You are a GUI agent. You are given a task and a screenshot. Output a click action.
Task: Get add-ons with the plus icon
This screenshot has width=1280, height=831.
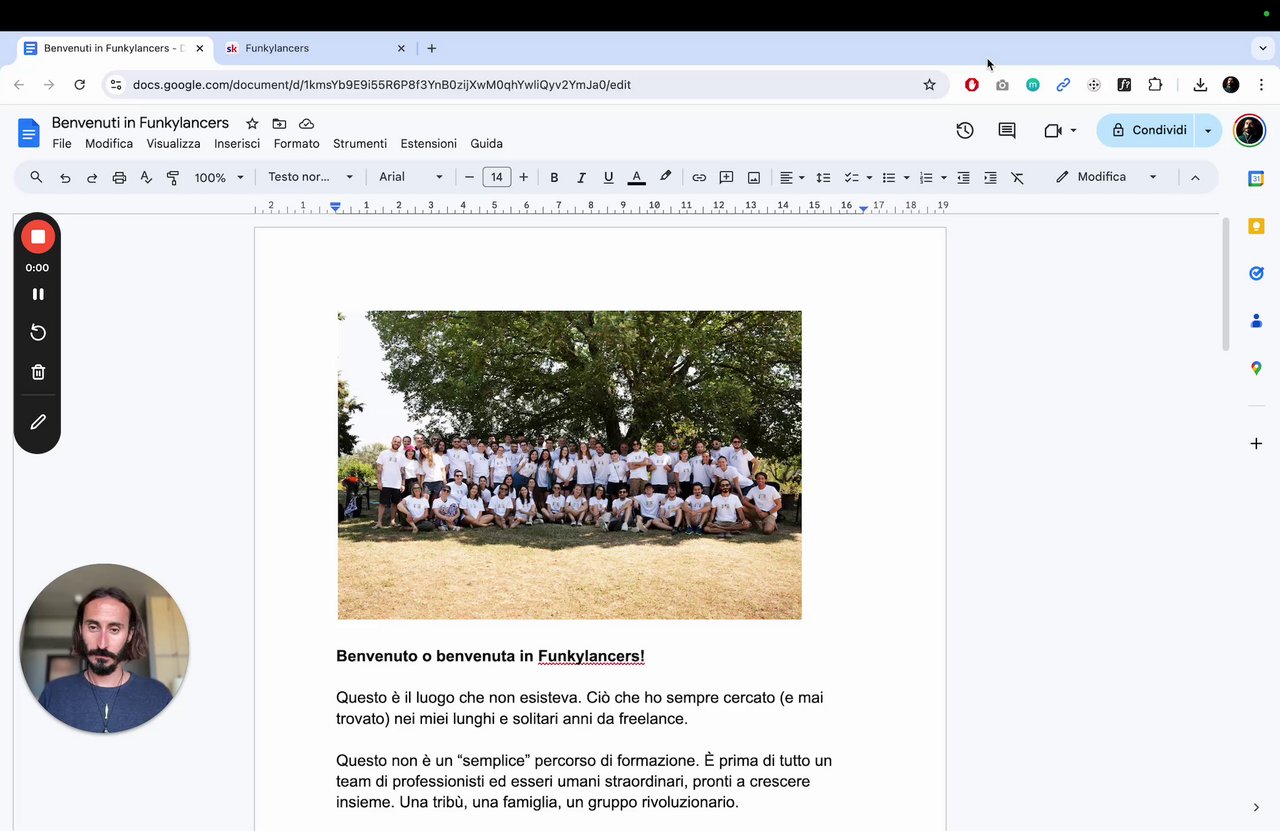point(1256,443)
